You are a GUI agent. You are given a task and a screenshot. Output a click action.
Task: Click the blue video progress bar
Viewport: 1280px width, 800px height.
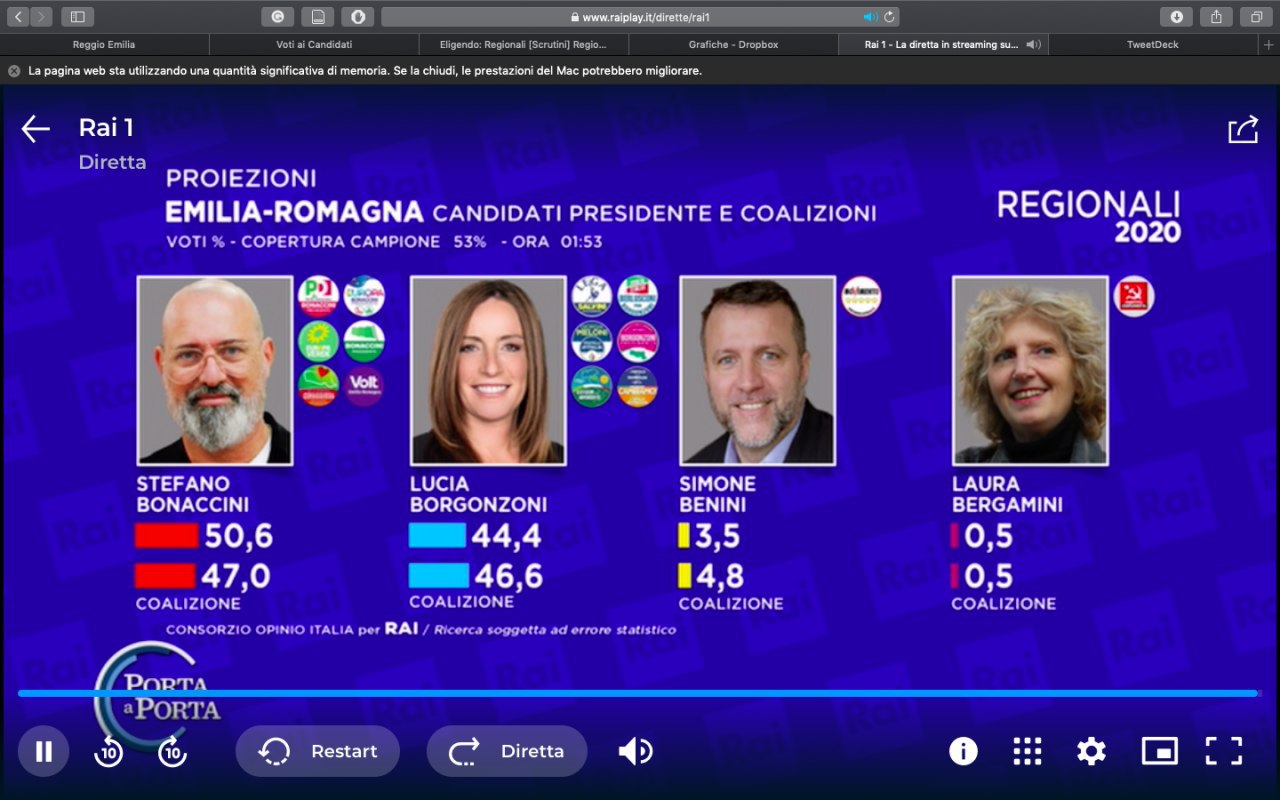point(638,693)
